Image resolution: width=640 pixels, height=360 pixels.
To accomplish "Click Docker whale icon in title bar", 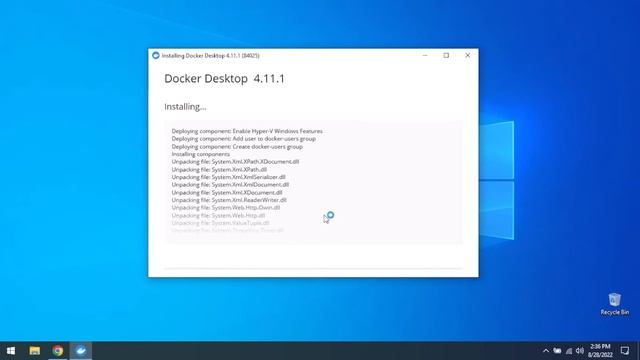I will (x=156, y=55).
